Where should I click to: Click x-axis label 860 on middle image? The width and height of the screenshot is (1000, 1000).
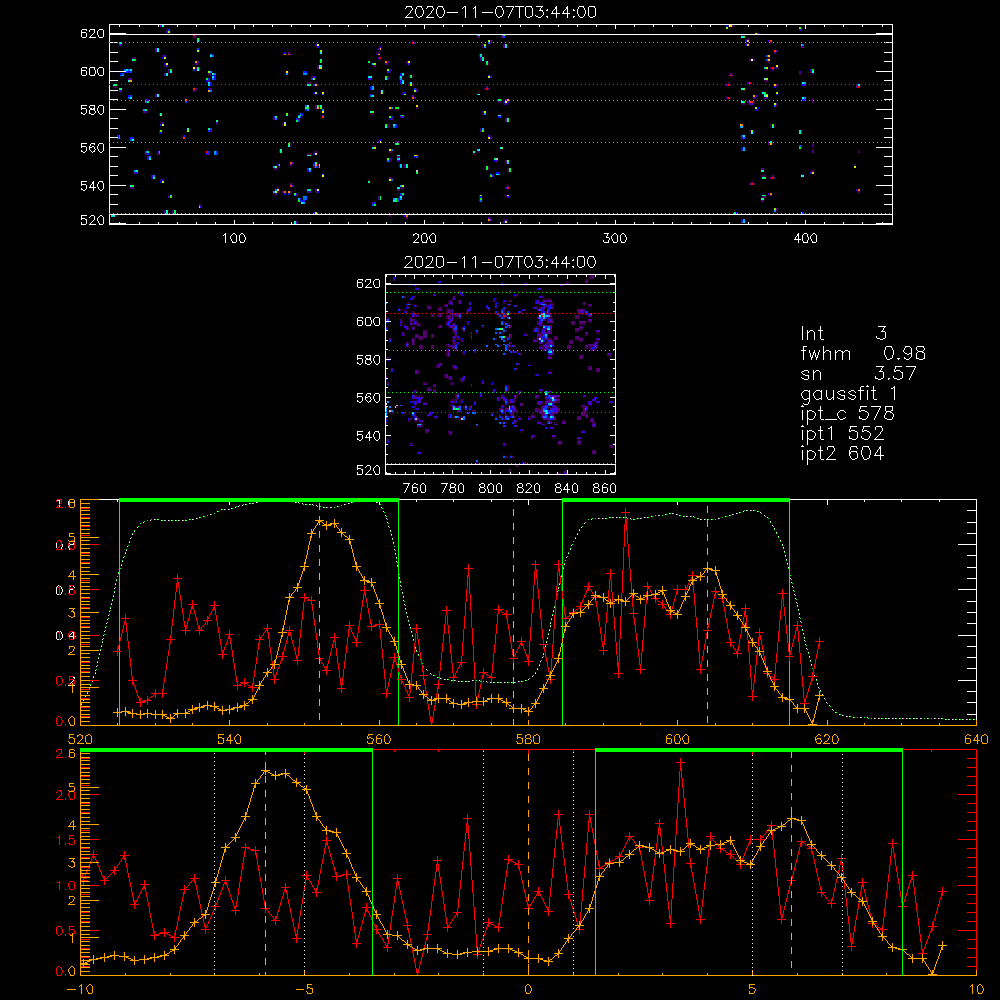[605, 489]
